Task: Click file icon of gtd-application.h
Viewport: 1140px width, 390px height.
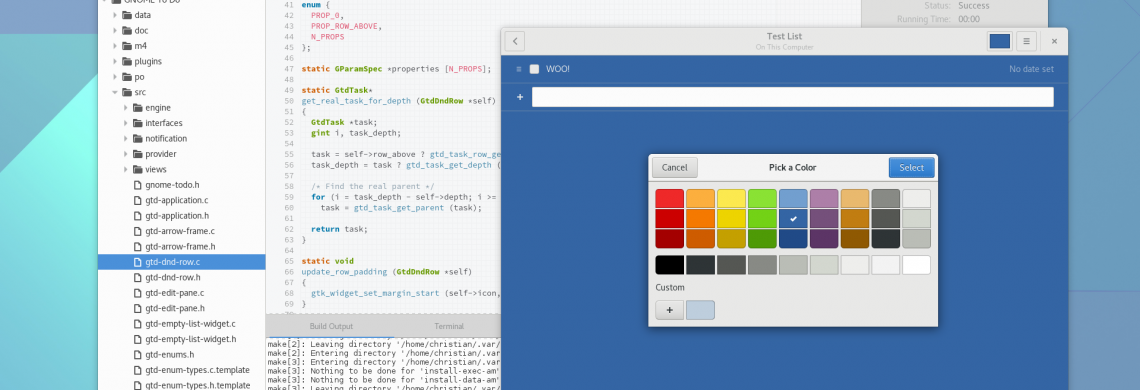Action: 137,215
